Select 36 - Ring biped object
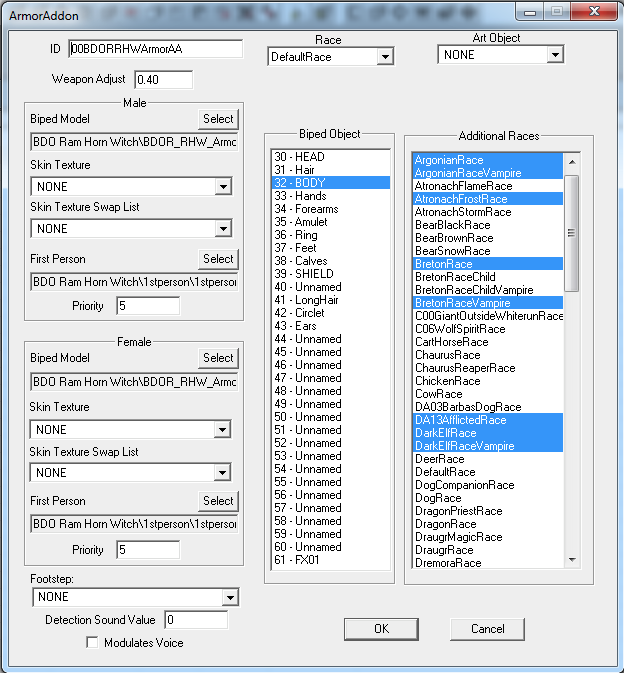Image resolution: width=624 pixels, height=673 pixels. (331, 235)
